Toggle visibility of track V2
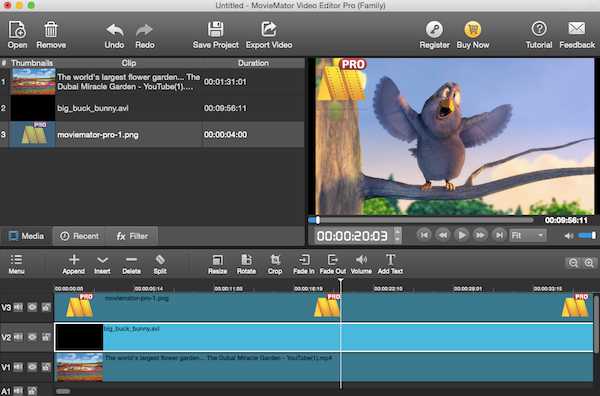Viewport: 600px width, 396px height. [32, 337]
